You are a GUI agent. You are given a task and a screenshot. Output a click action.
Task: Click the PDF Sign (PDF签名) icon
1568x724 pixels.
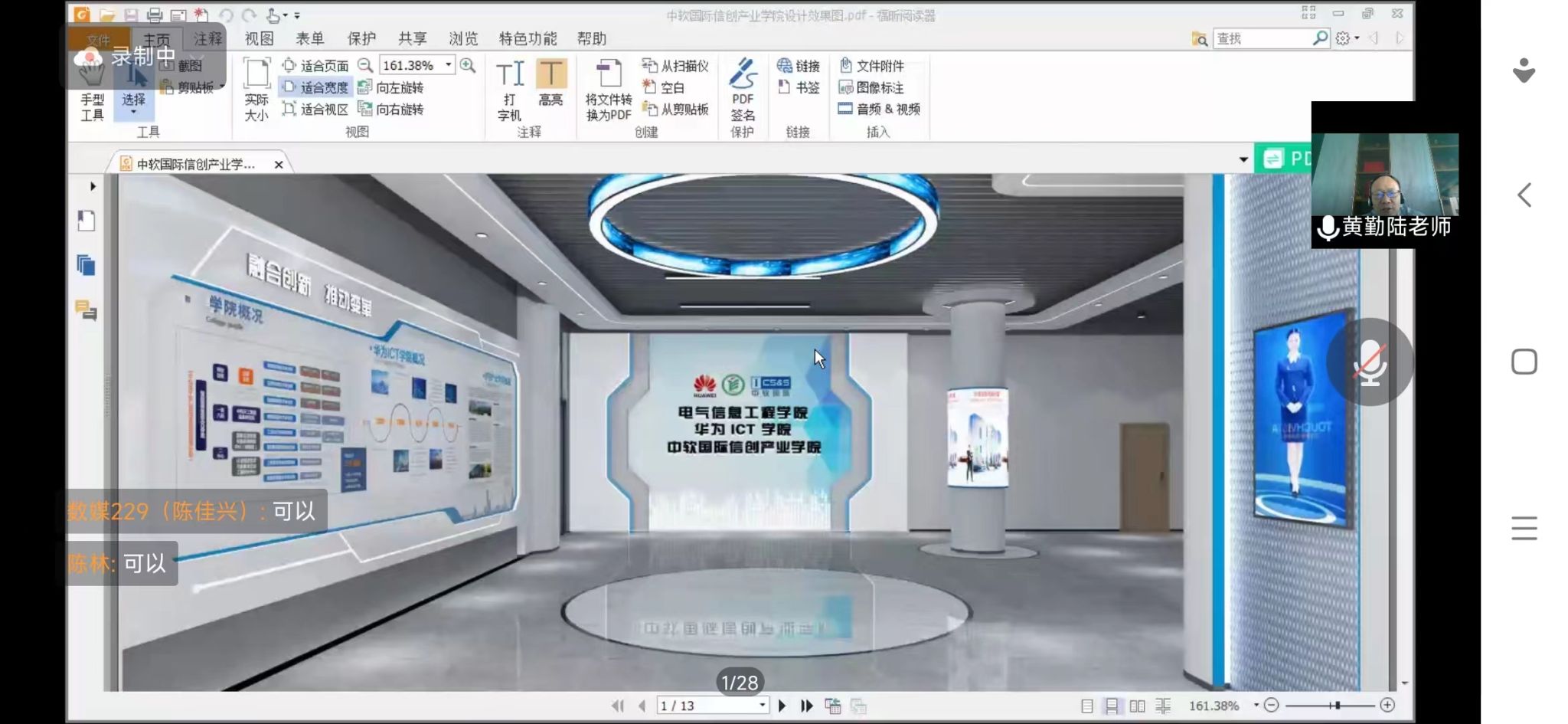pyautogui.click(x=742, y=90)
